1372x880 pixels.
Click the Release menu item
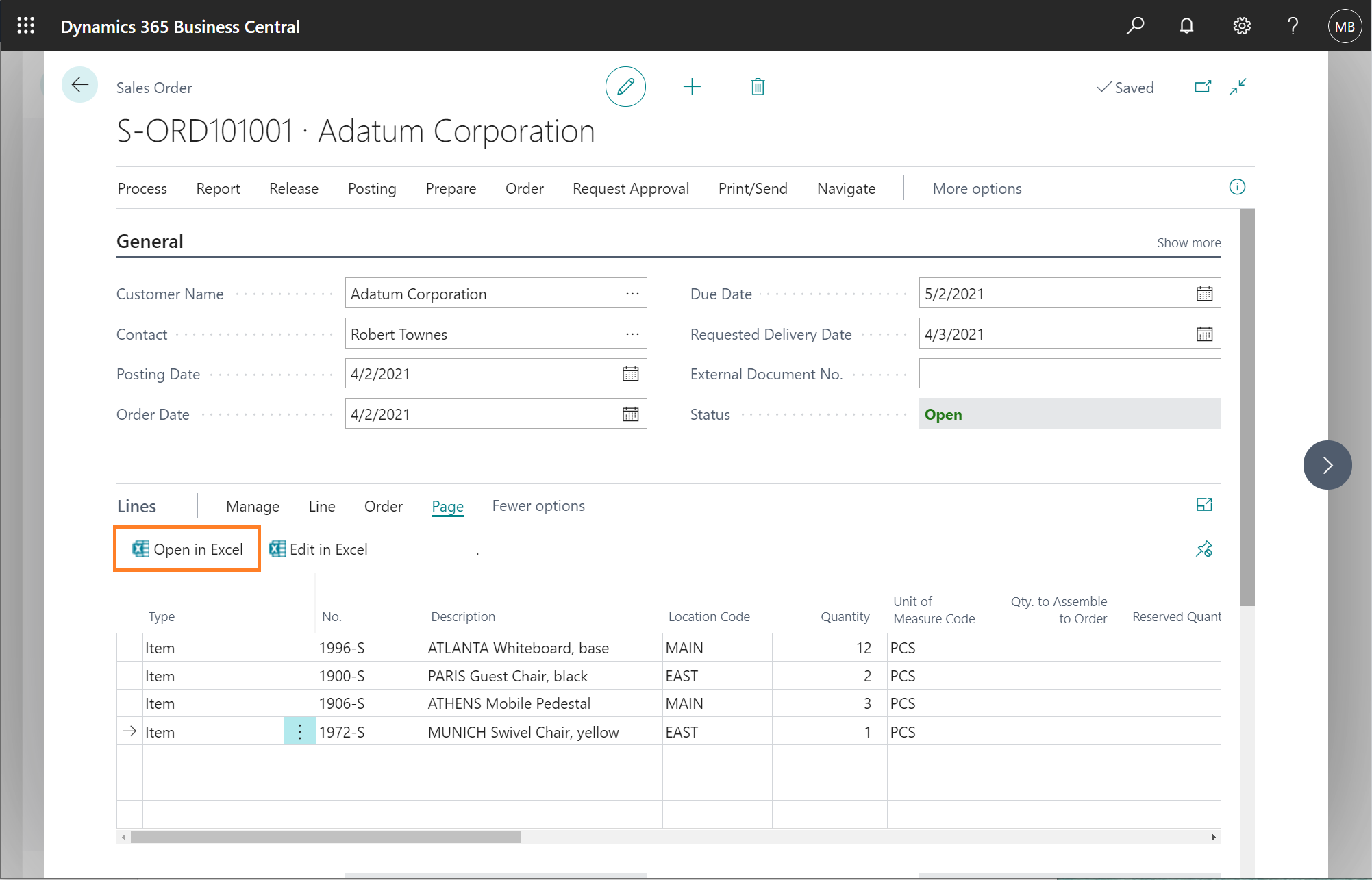tap(293, 188)
